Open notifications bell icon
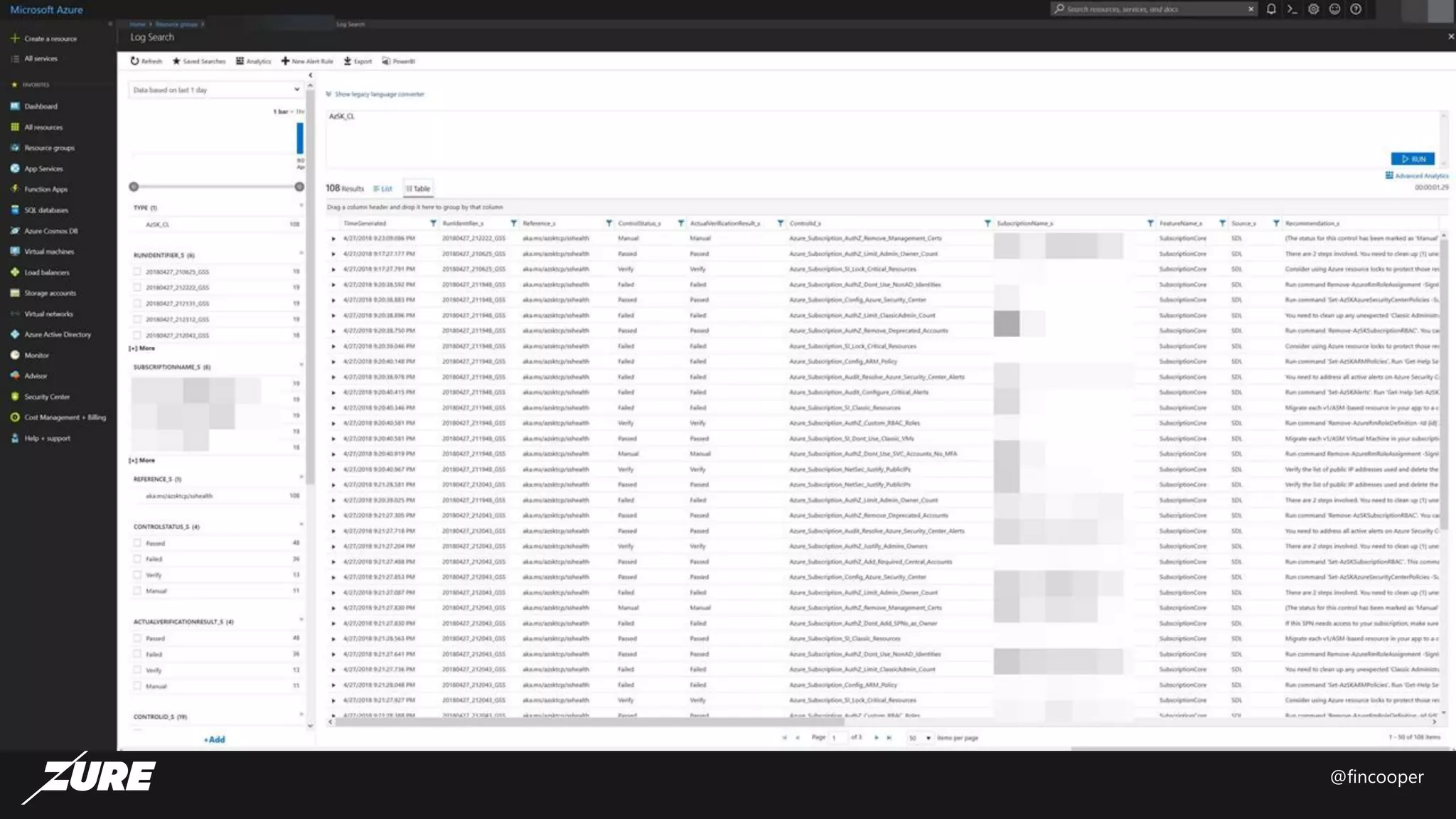Image resolution: width=1456 pixels, height=819 pixels. tap(1271, 9)
